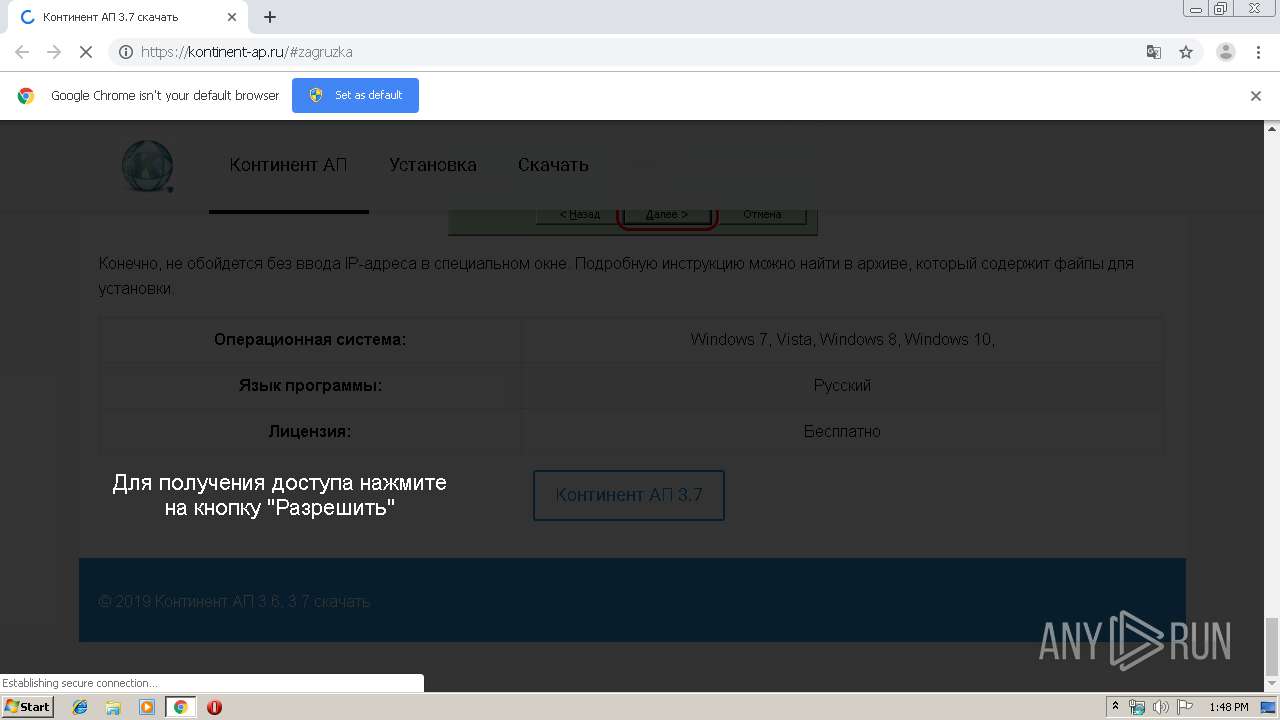Viewport: 1280px width, 720px height.
Task: Click the Windows Start button
Action: [28, 707]
